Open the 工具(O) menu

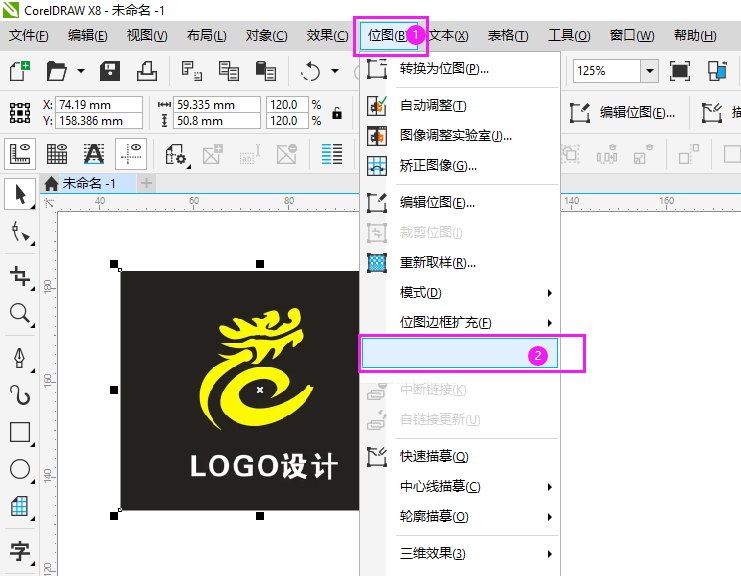[569, 36]
